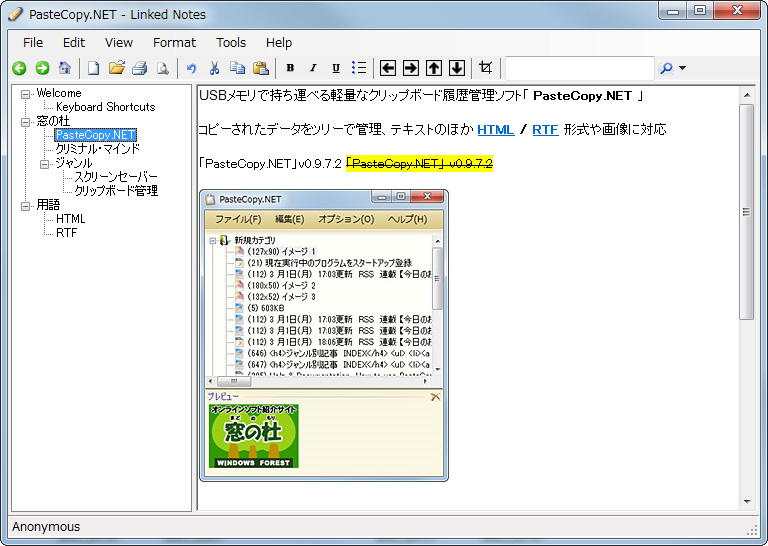Image resolution: width=768 pixels, height=546 pixels.
Task: Open the View menu
Action: pyautogui.click(x=119, y=43)
